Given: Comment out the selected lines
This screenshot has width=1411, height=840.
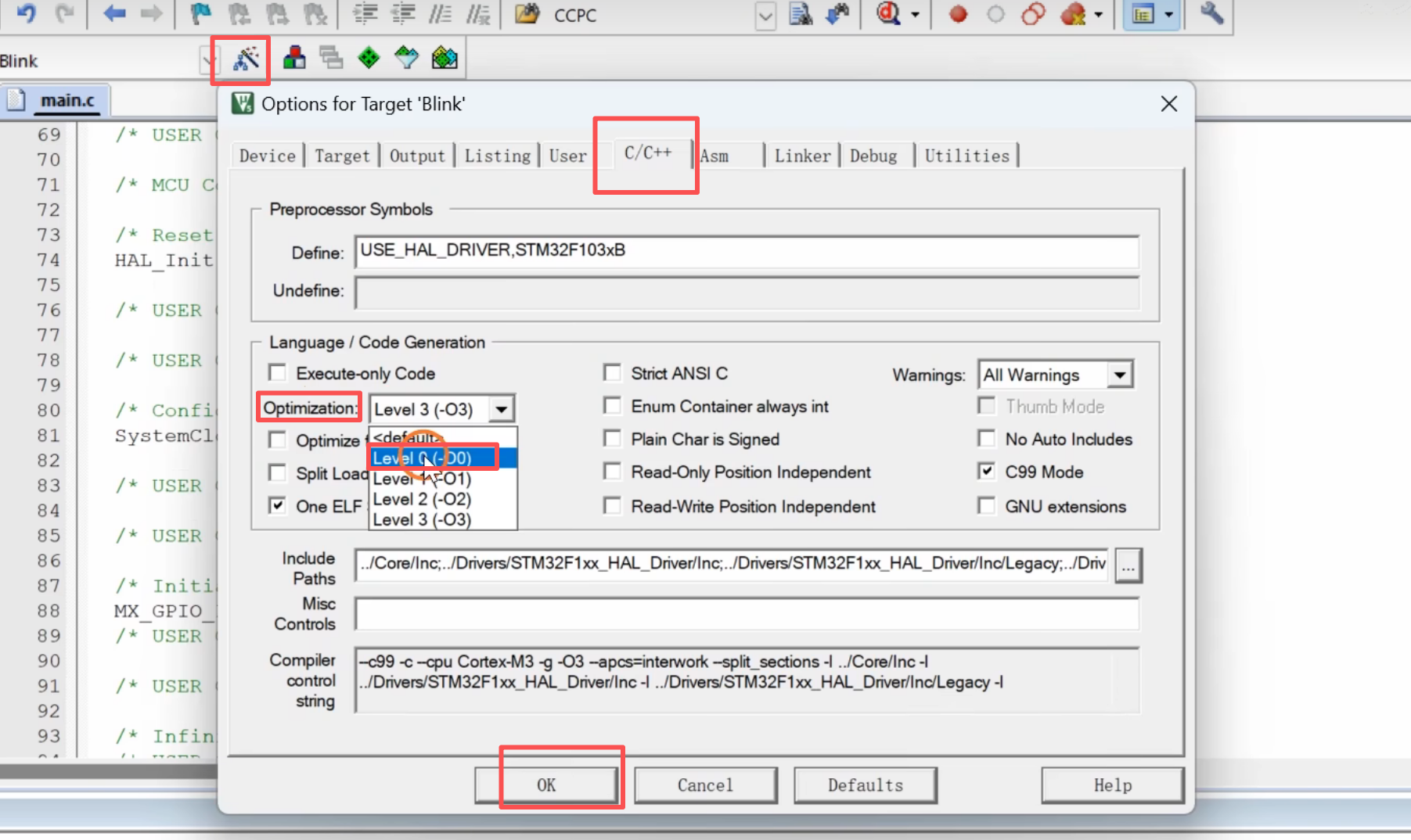Looking at the screenshot, I should coord(440,14).
